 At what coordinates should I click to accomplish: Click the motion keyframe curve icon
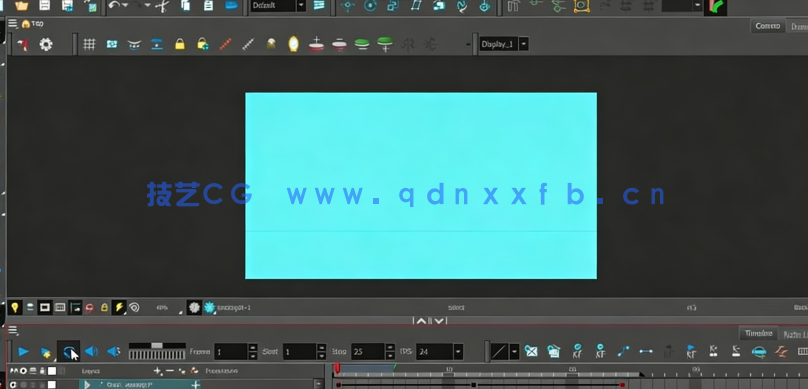point(623,351)
